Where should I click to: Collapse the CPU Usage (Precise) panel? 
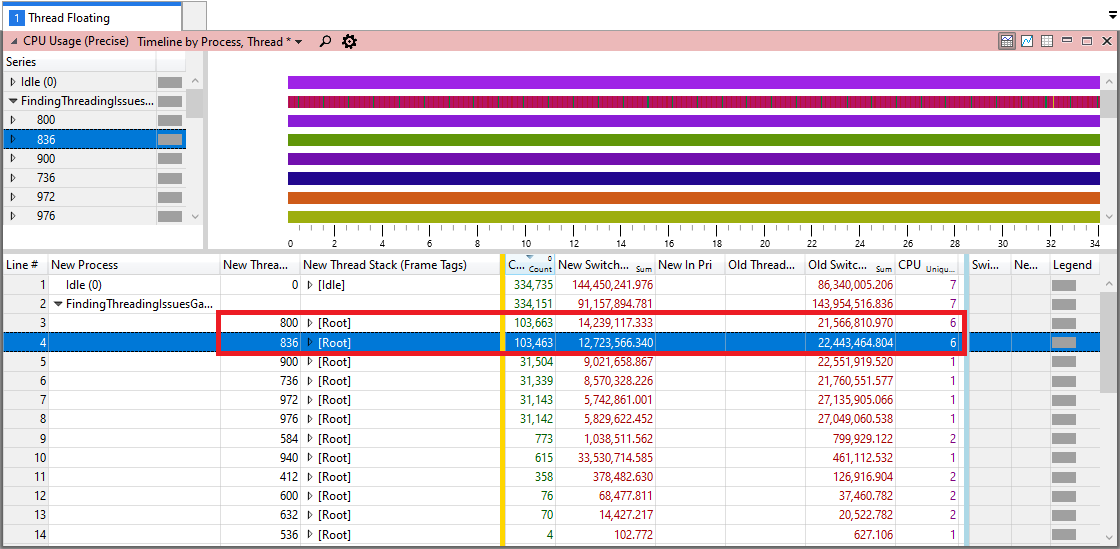[14, 41]
